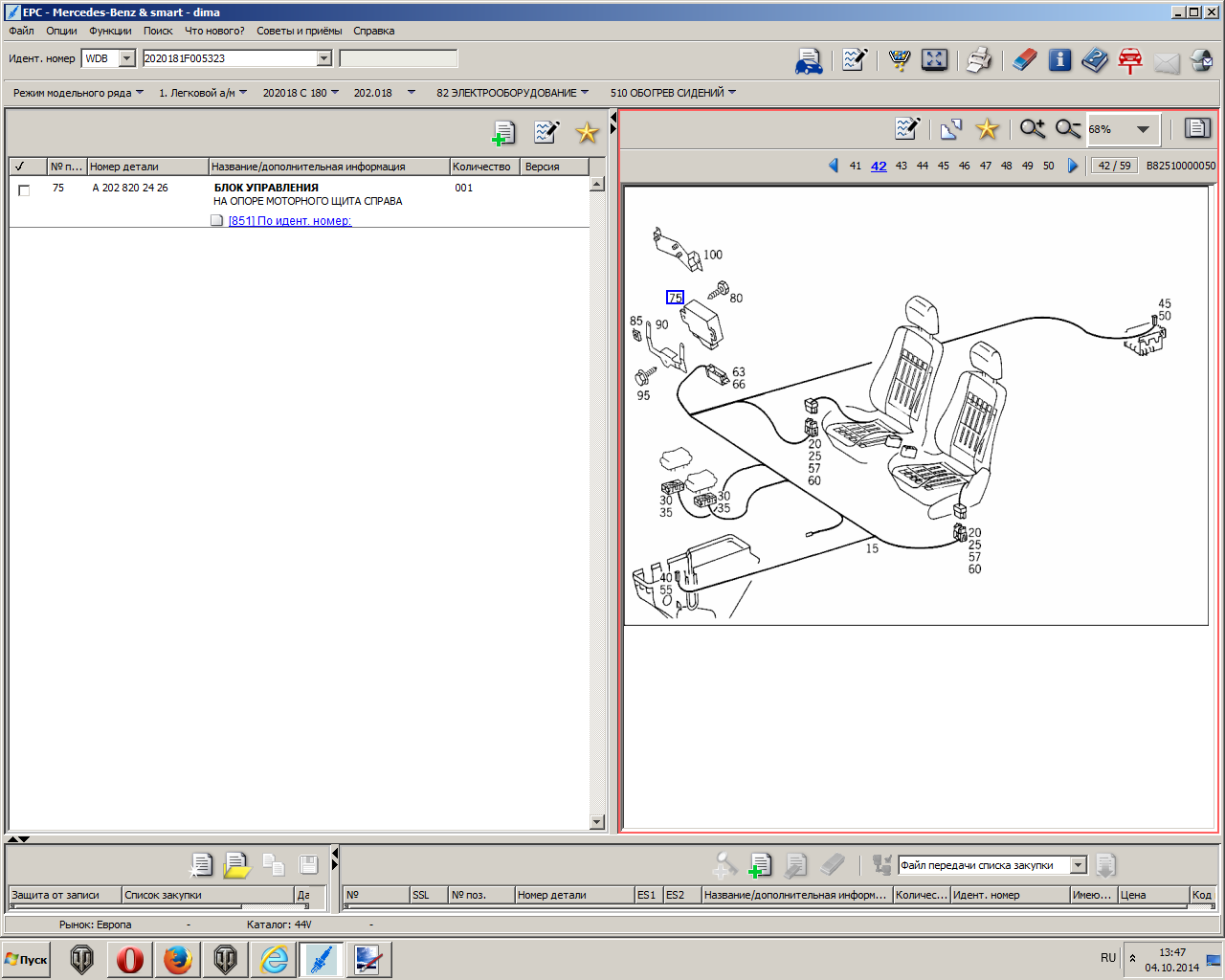The image size is (1225, 980).
Task: Click add-part icon in shopping list toolbar
Action: point(760,865)
